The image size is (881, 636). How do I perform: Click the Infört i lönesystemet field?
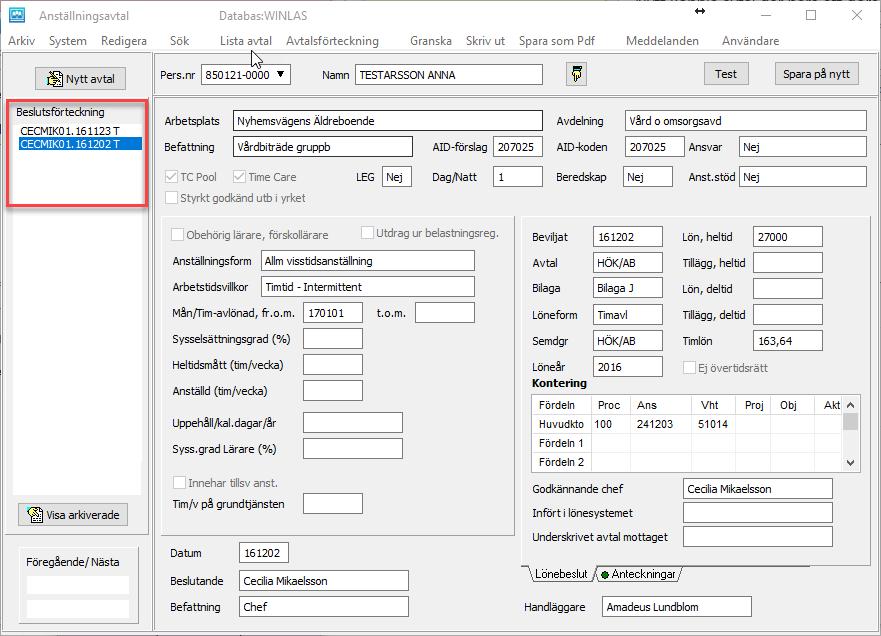[x=757, y=513]
